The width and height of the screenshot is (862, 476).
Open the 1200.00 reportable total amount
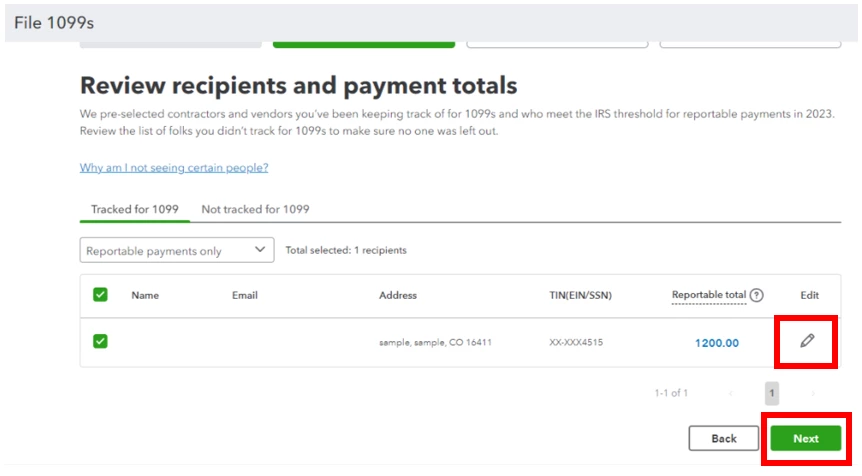coord(717,343)
